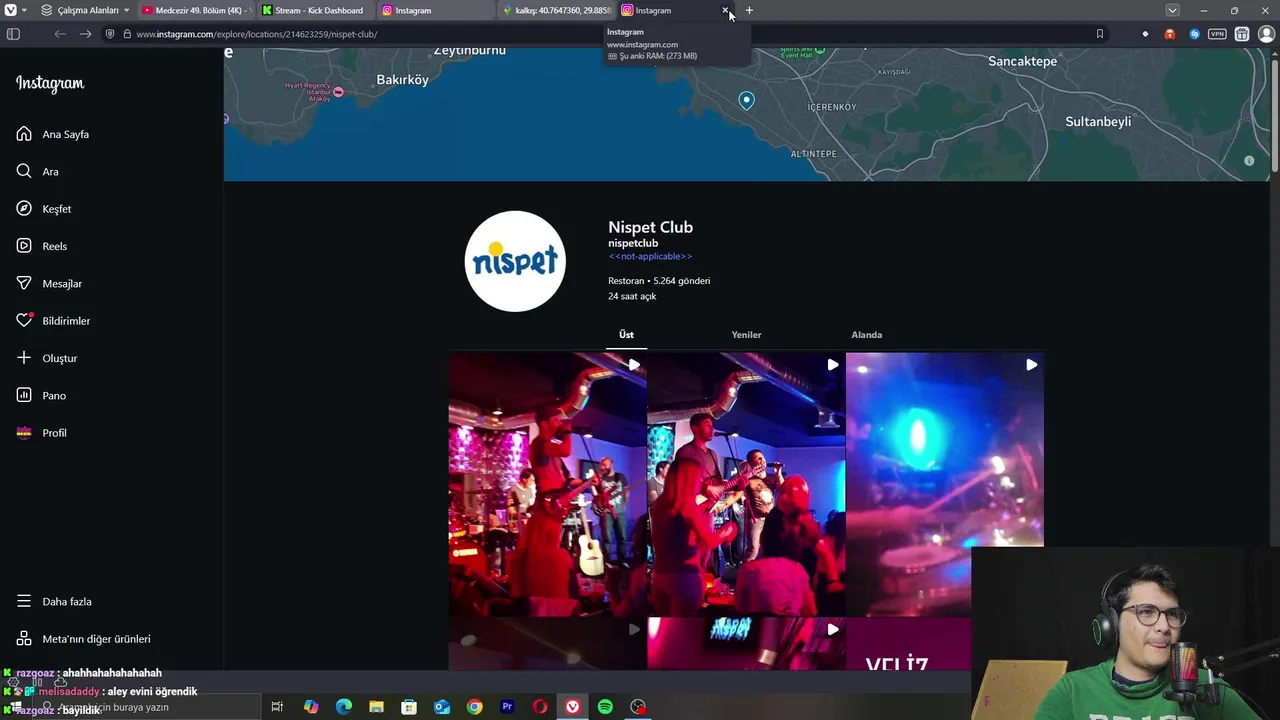This screenshot has width=1280, height=720.
Task: Click the 24 saat açık text
Action: [632, 296]
